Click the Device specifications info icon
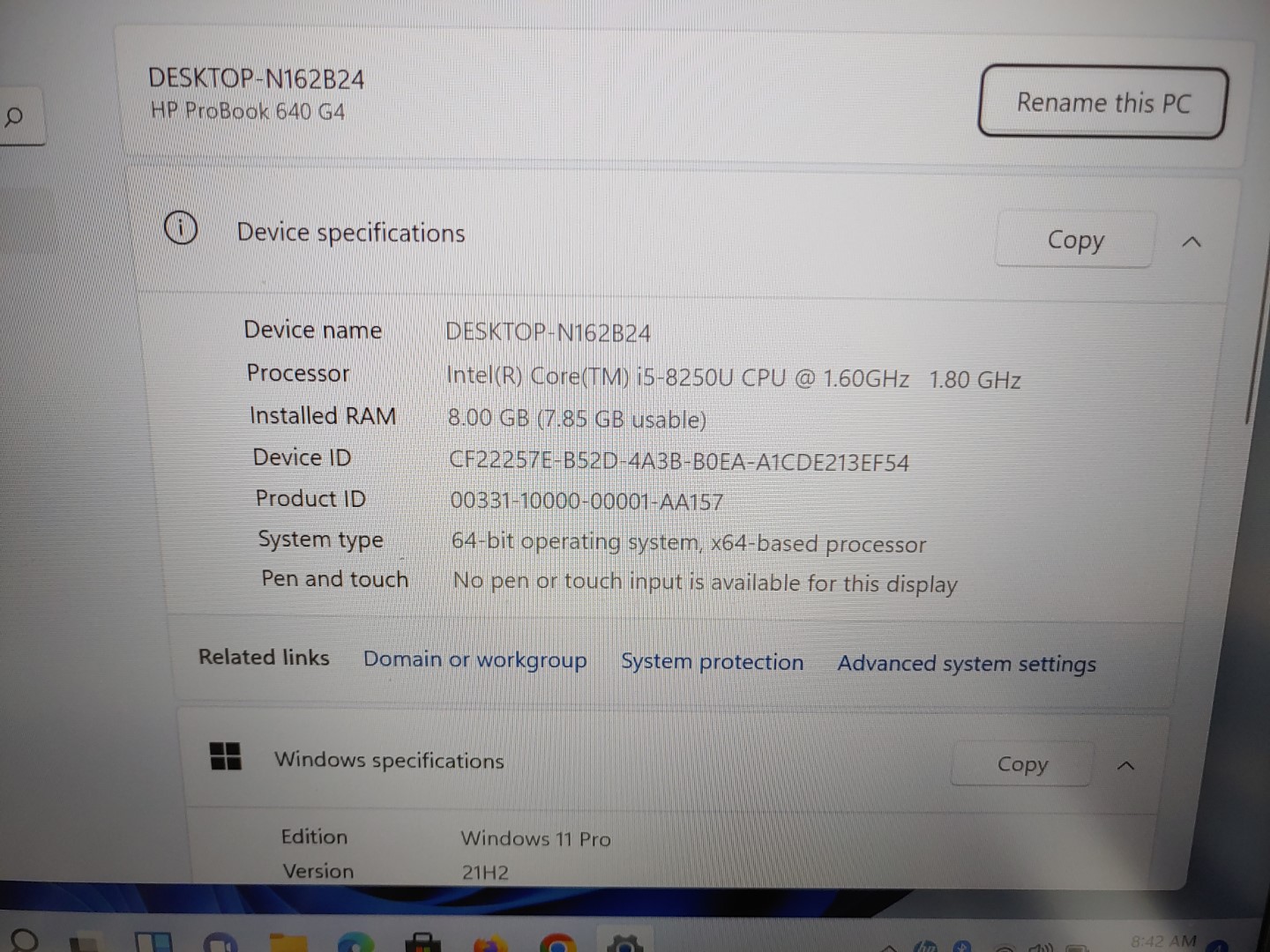The image size is (1270, 952). [181, 229]
